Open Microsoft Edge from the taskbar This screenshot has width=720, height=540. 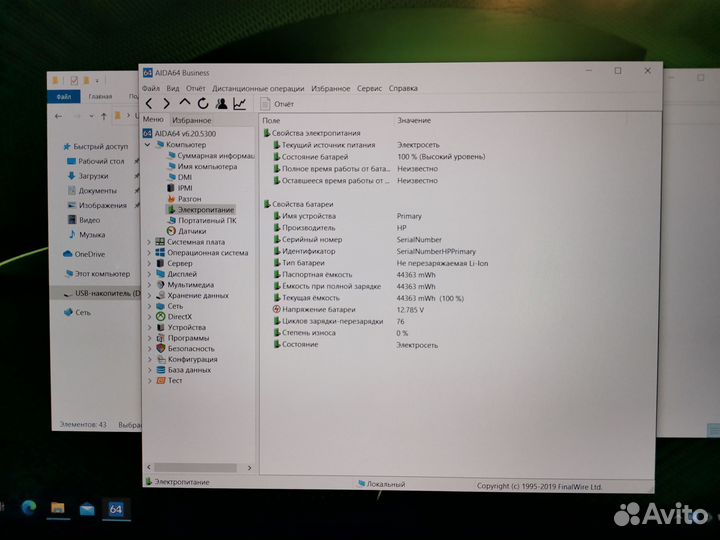pos(29,507)
